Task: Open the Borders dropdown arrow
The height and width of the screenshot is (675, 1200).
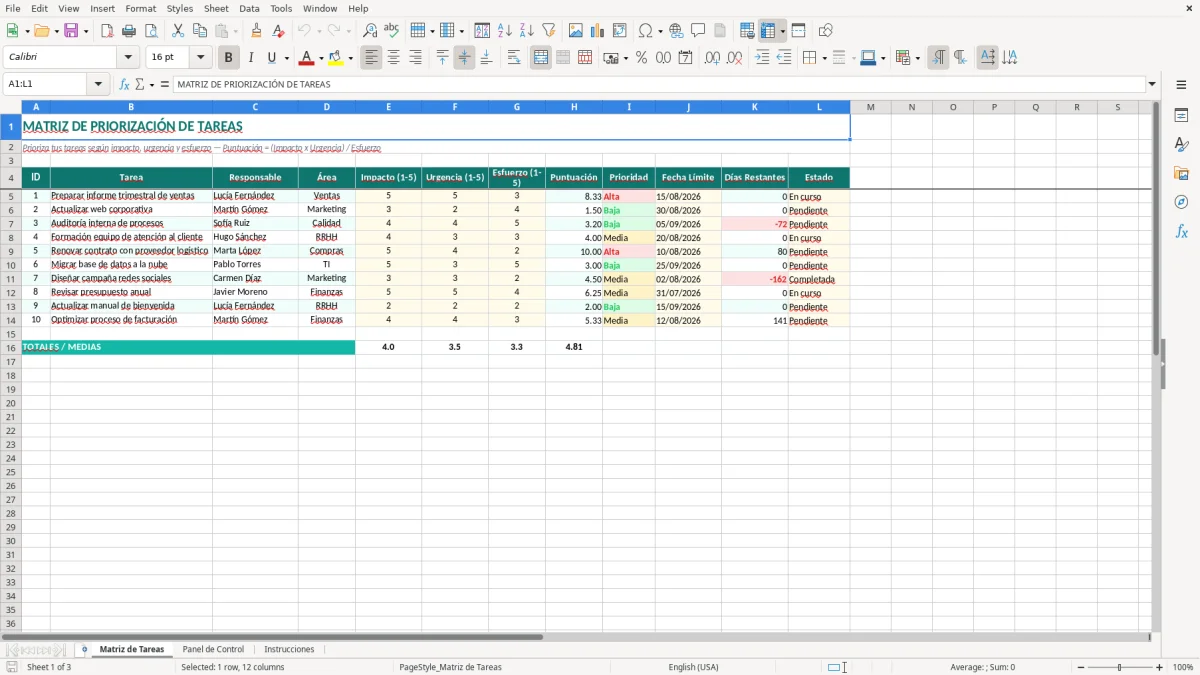Action: (824, 58)
